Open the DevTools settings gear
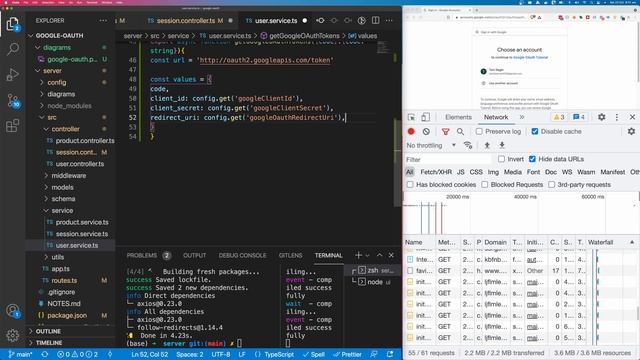Screen dimensions: 640x360 [602, 117]
